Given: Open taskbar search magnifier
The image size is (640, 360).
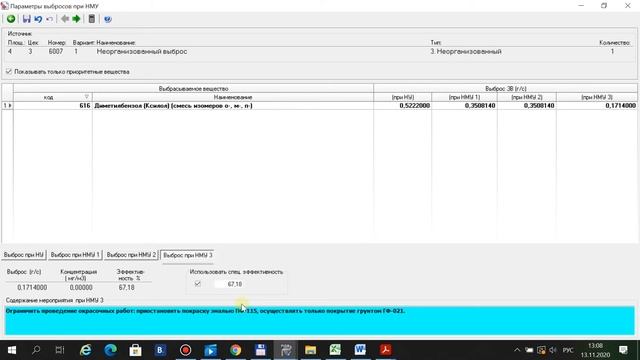Looking at the screenshot, I should 36,350.
